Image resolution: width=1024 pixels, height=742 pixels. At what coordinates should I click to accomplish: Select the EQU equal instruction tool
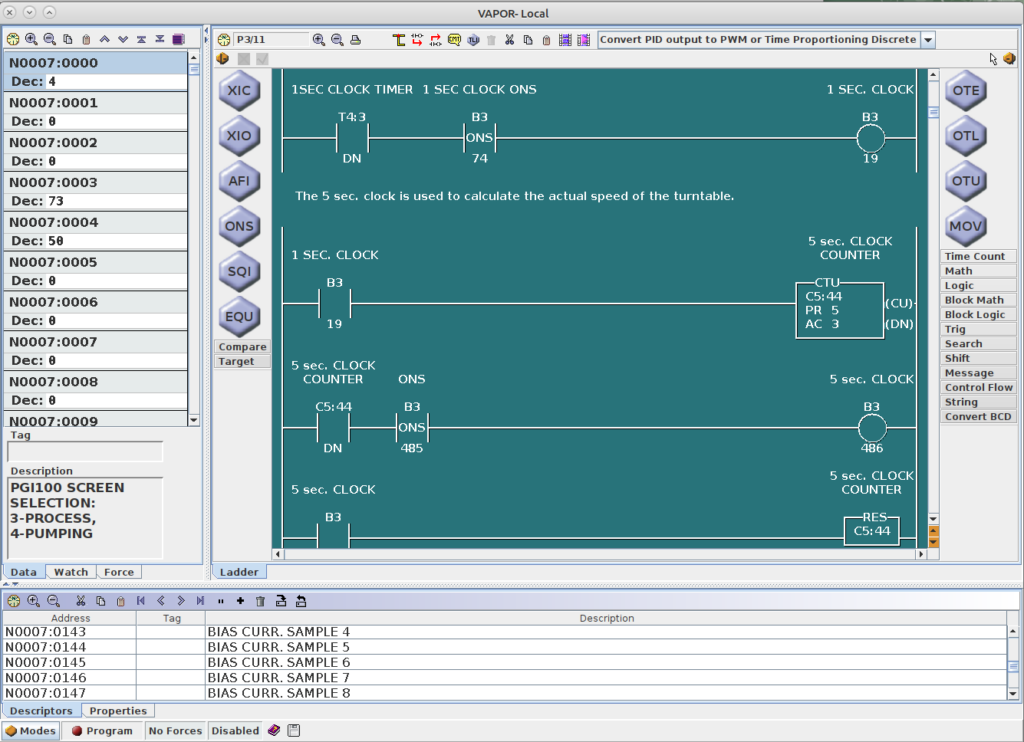point(238,317)
